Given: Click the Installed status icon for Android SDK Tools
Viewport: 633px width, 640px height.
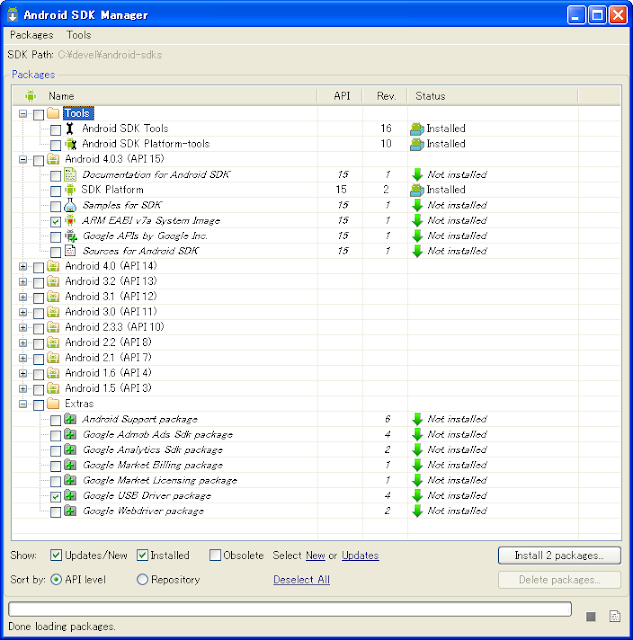Looking at the screenshot, I should tap(417, 129).
